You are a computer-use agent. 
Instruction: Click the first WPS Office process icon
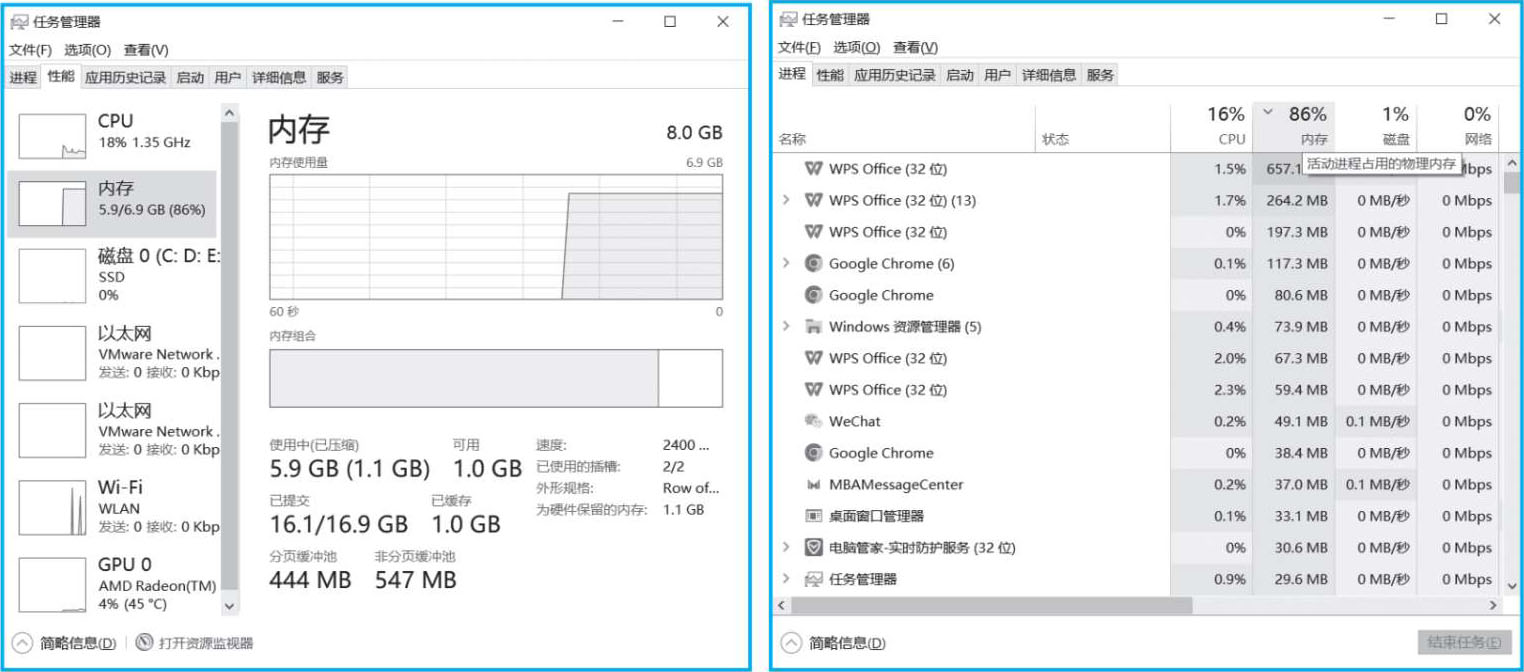pyautogui.click(x=814, y=169)
